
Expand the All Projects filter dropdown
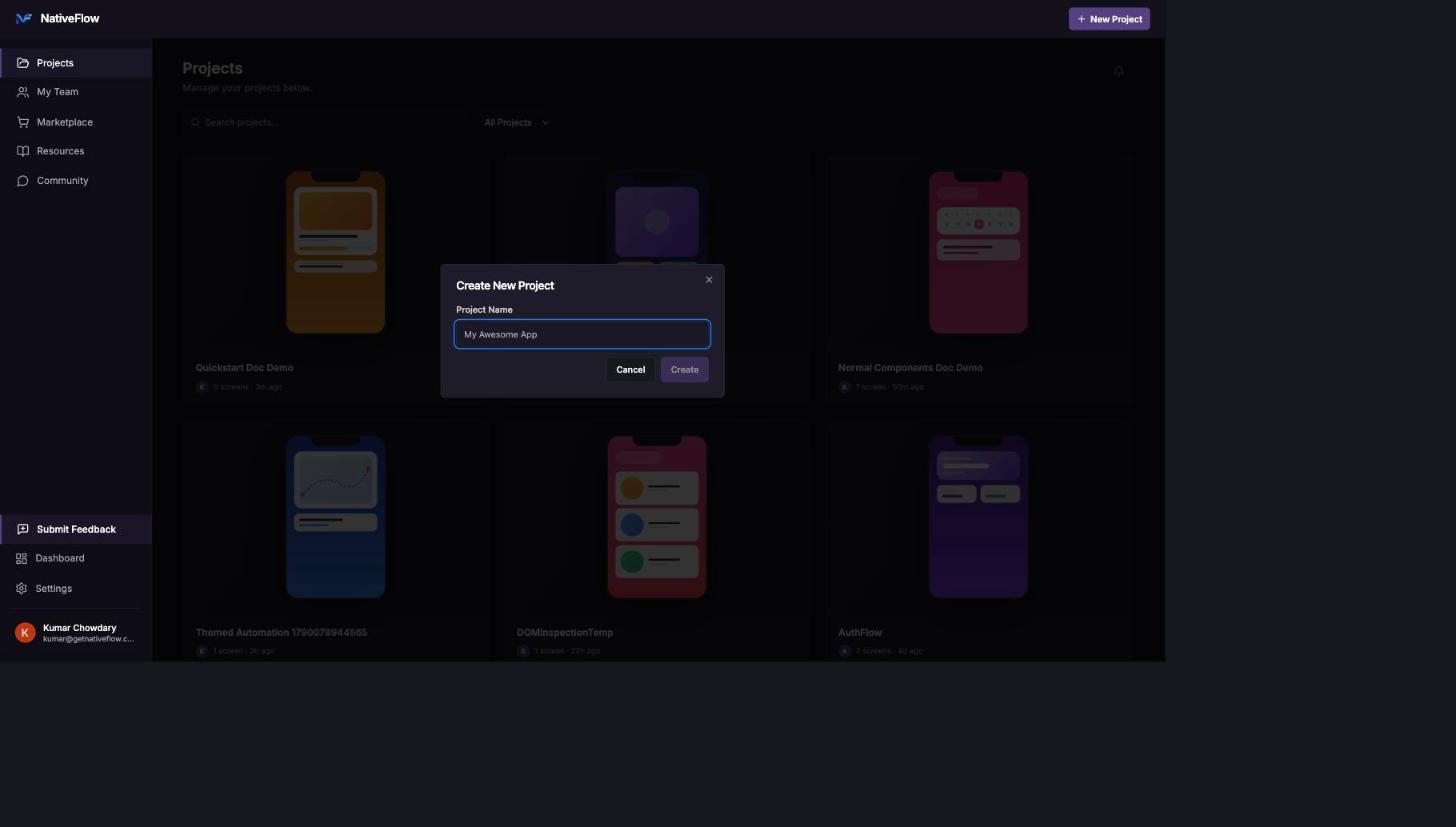point(517,122)
